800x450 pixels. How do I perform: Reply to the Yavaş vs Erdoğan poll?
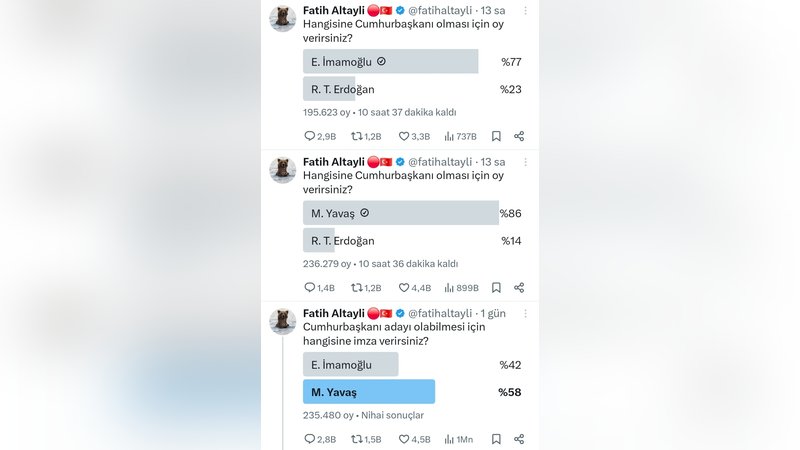coord(309,287)
